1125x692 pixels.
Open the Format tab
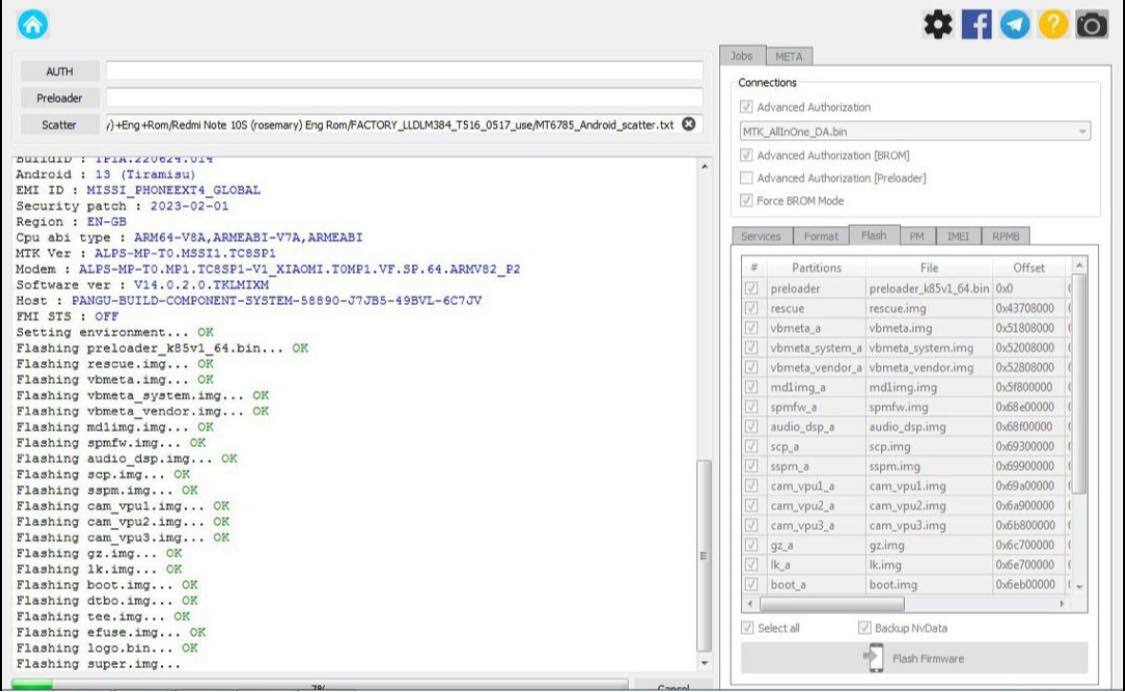(x=821, y=236)
